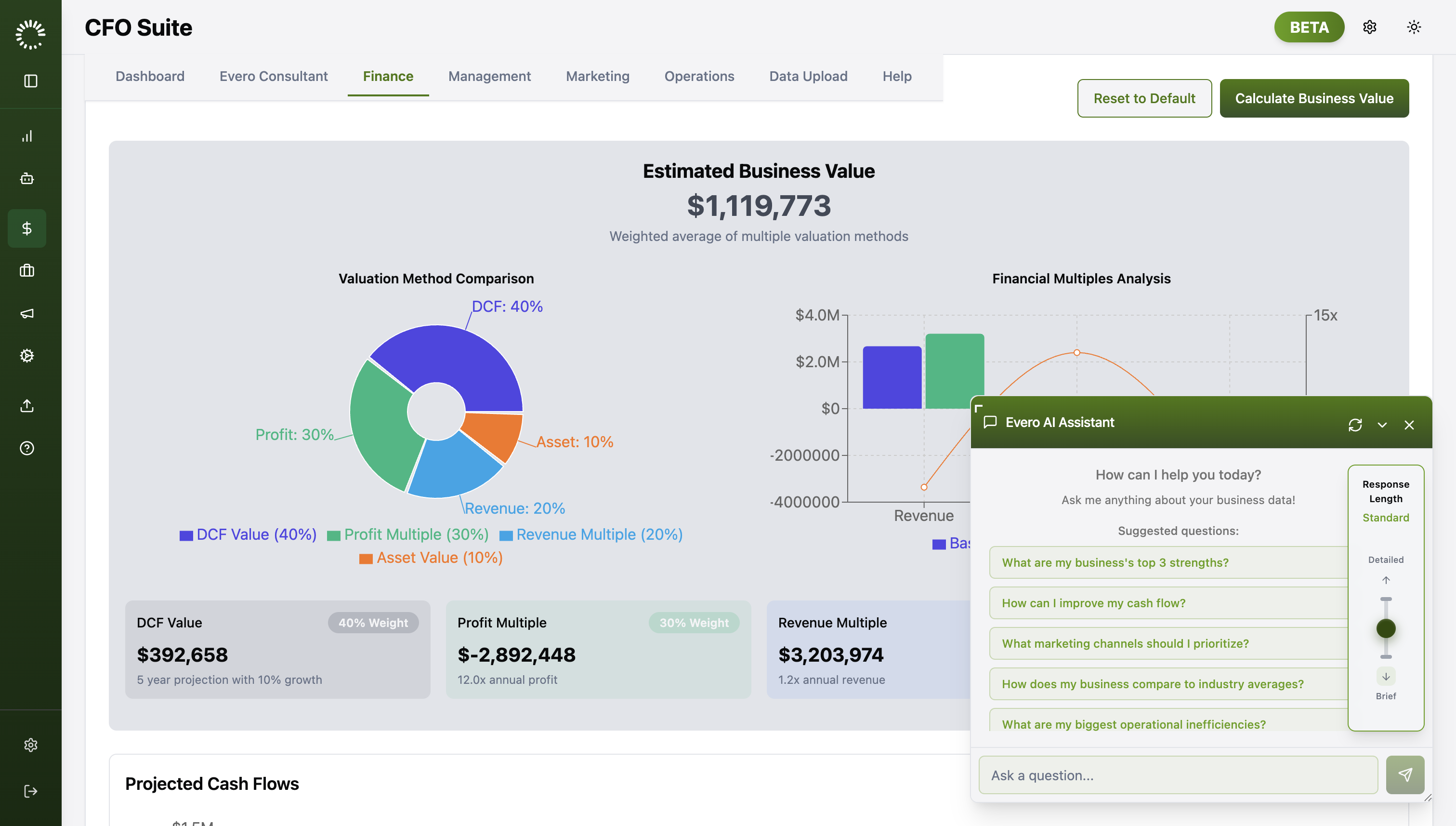This screenshot has width=1456, height=826.
Task: Toggle DCF Value legend in pie chart
Action: point(248,534)
